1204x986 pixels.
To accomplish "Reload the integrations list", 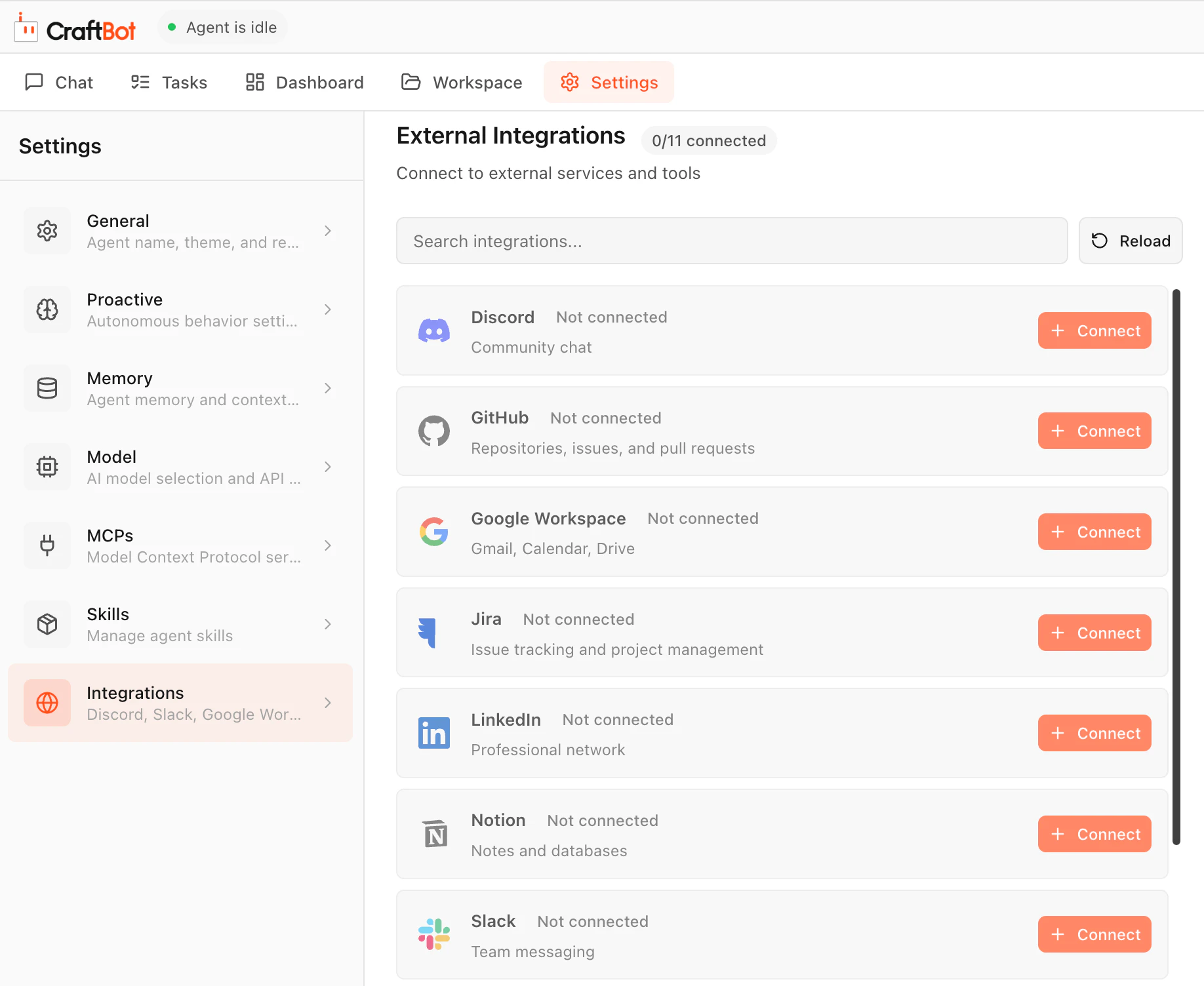I will coord(1131,241).
